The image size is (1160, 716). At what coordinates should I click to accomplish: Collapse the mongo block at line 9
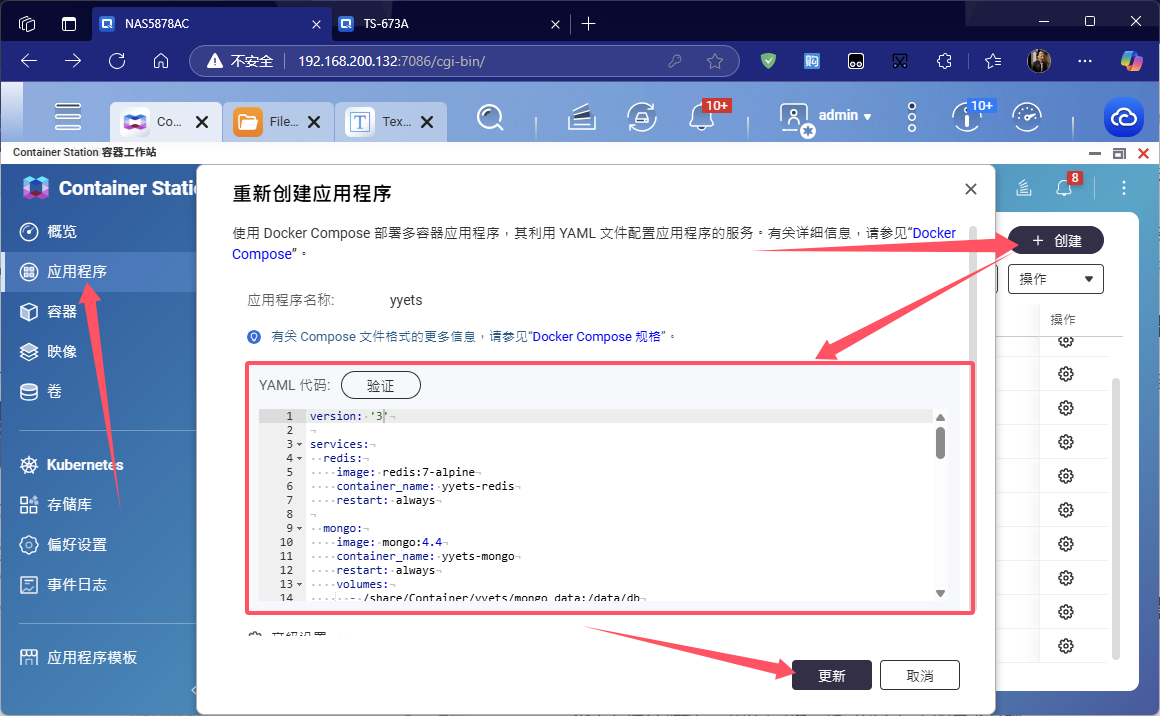point(299,528)
